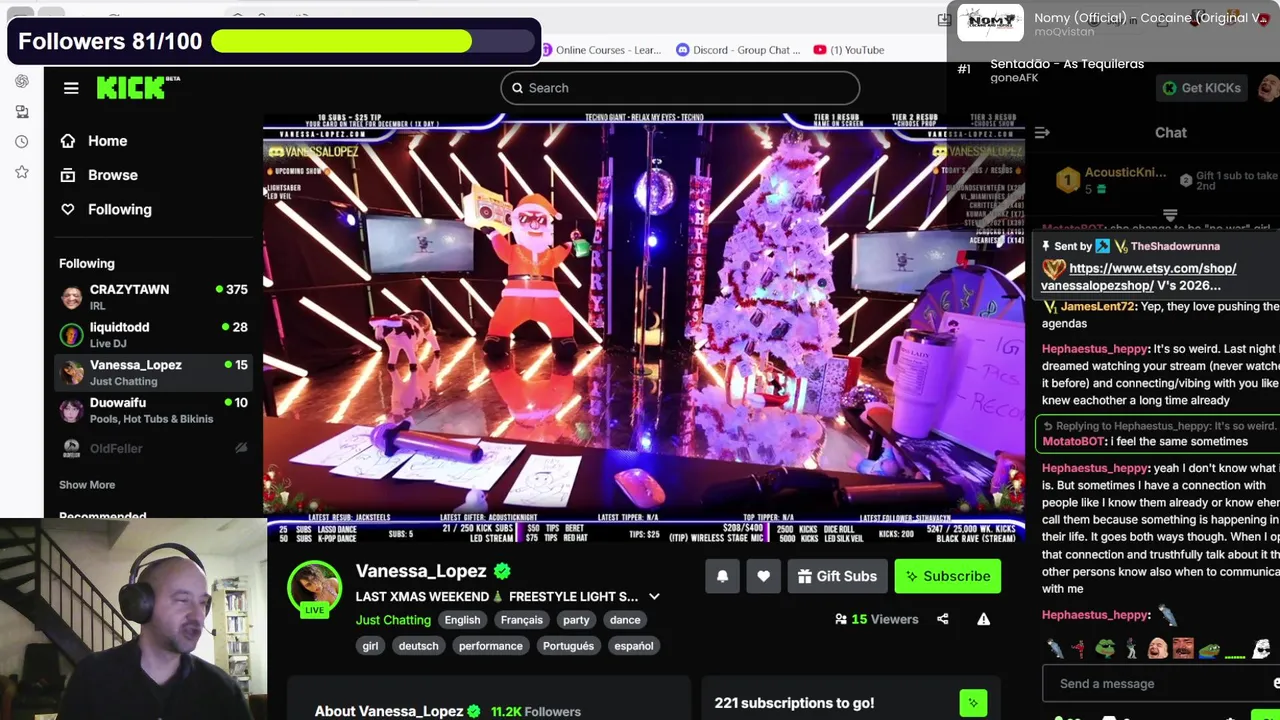Click the Browse icon in sidebar

68,175
